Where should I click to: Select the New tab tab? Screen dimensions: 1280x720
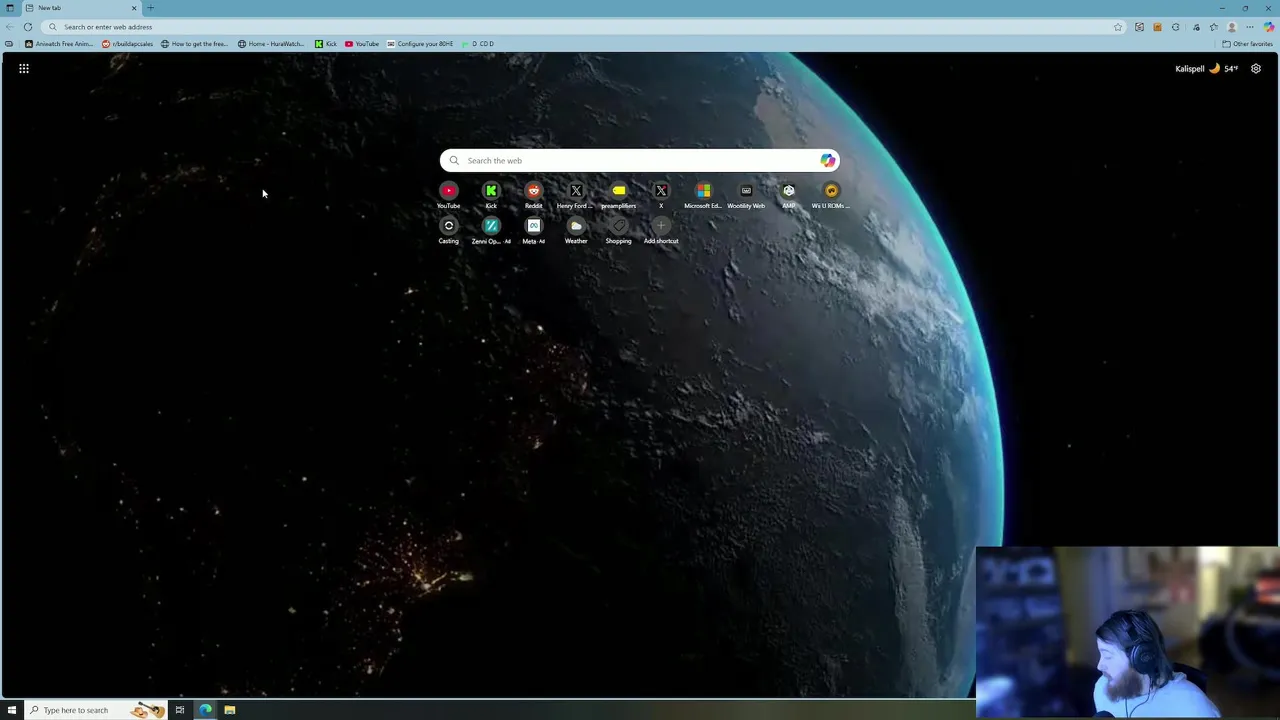coord(81,8)
